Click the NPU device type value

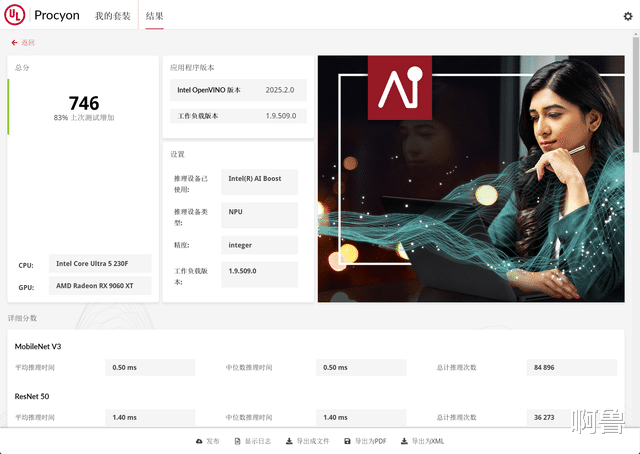[x=260, y=215]
